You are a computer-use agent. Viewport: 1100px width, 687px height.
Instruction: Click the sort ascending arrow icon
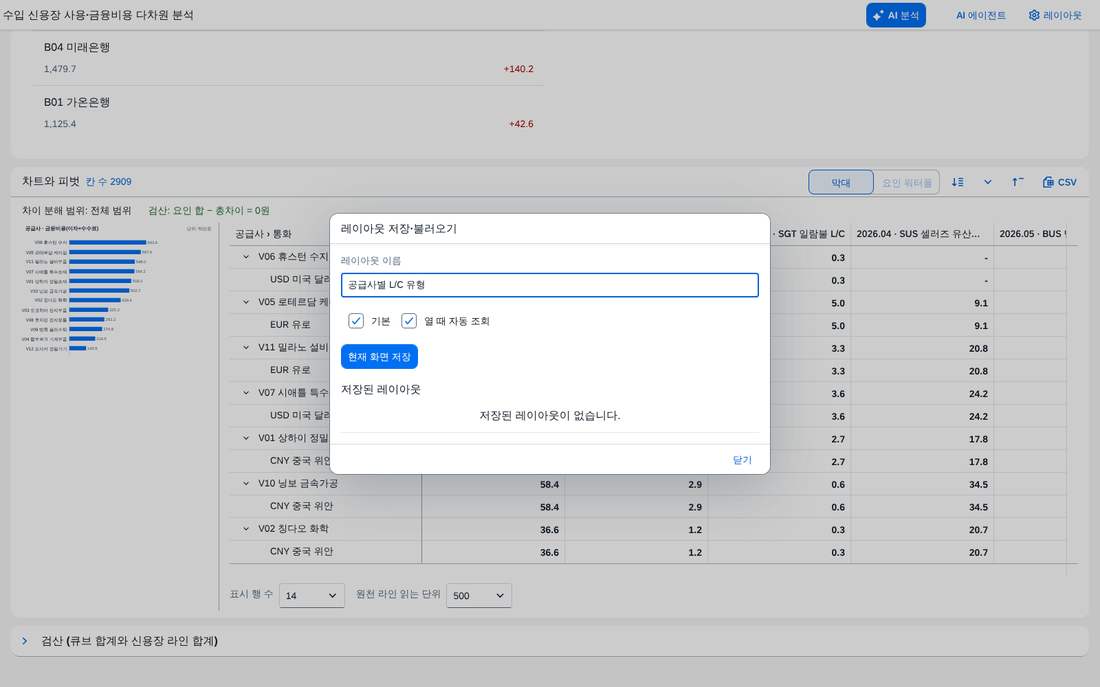pyautogui.click(x=1017, y=182)
